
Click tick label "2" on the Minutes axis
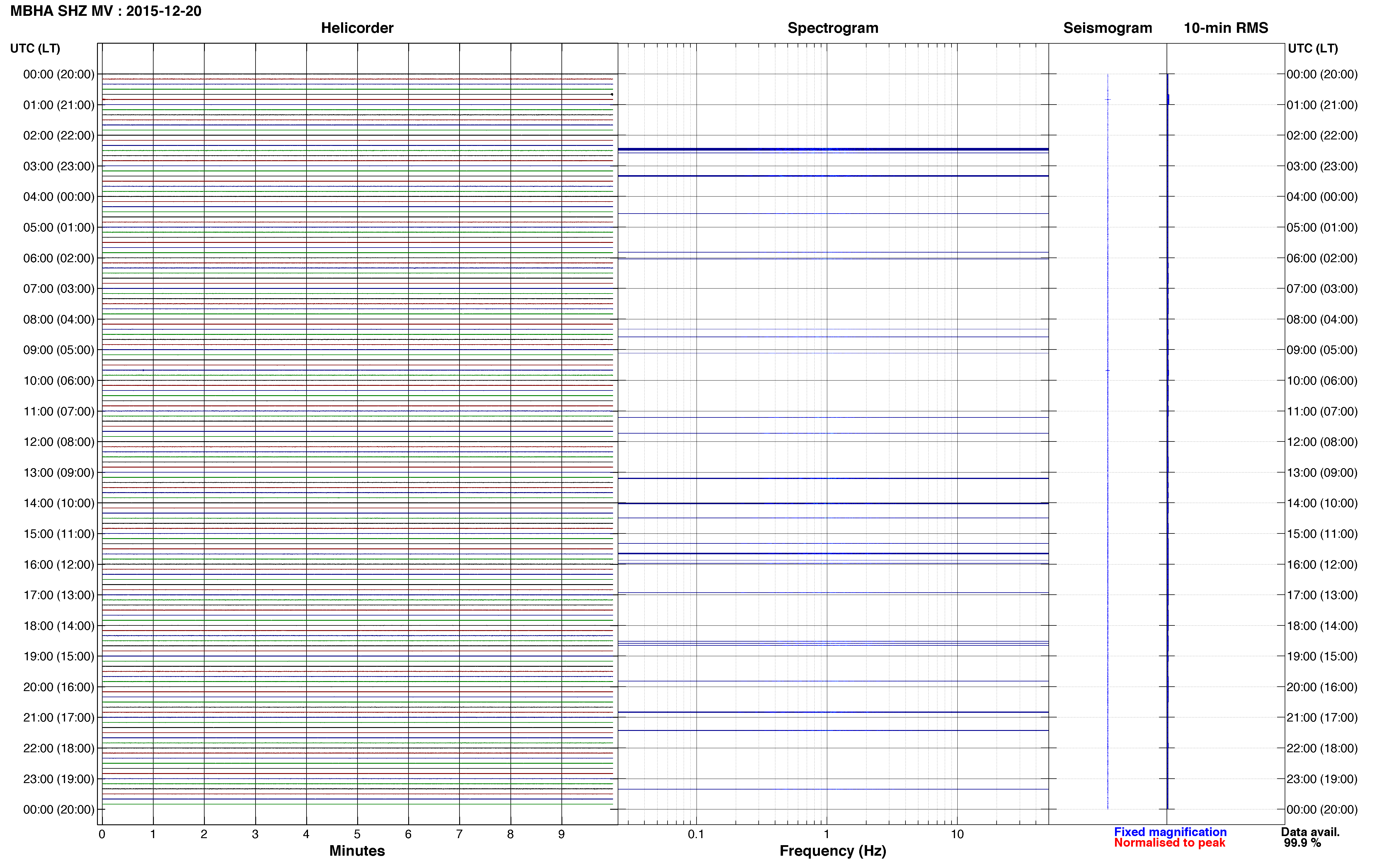click(x=204, y=834)
